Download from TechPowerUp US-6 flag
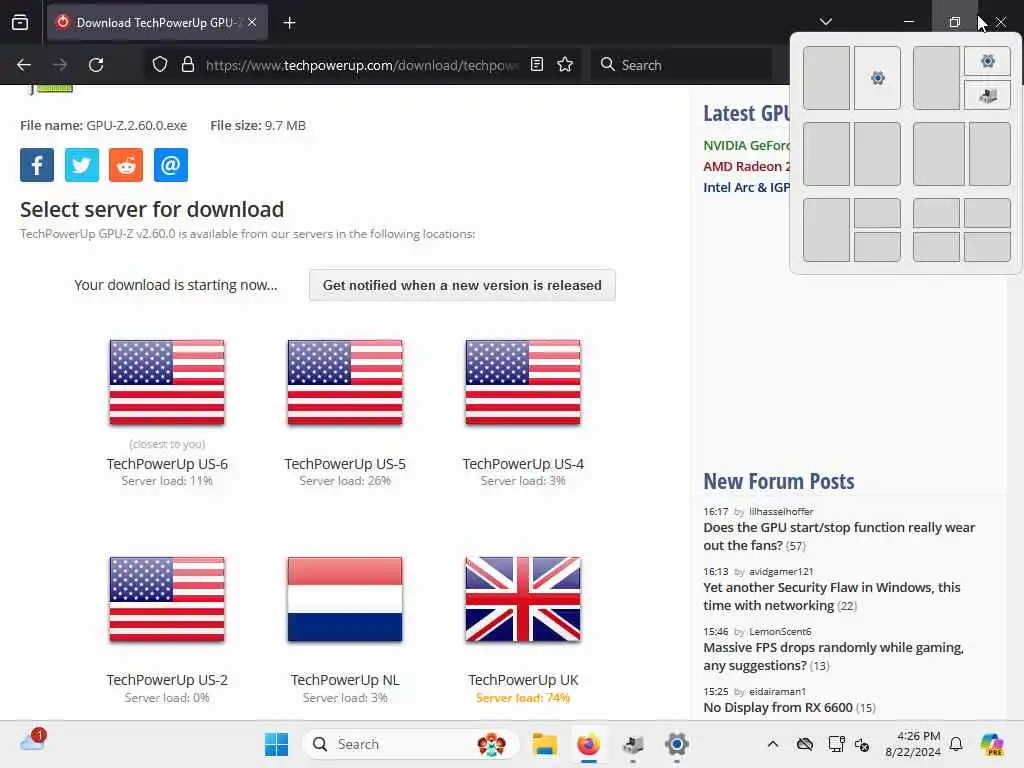1024x768 pixels. 167,382
